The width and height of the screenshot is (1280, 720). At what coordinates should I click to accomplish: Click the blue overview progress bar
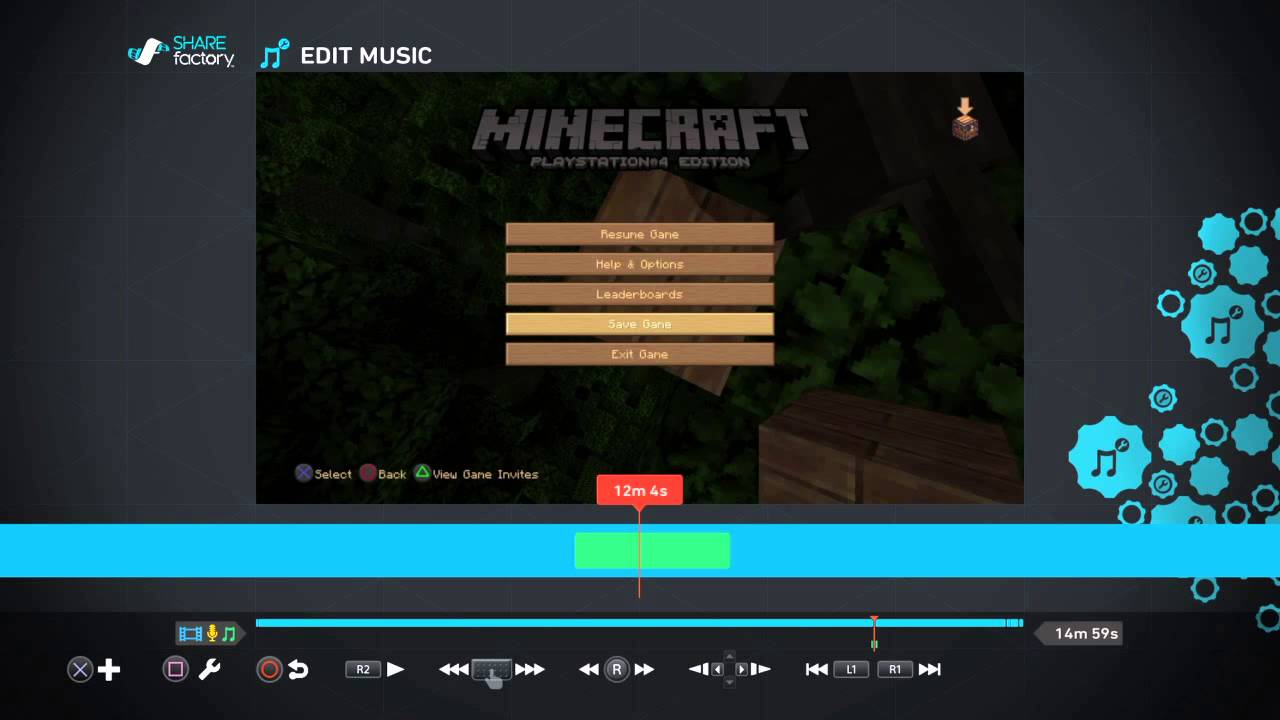[x=639, y=623]
